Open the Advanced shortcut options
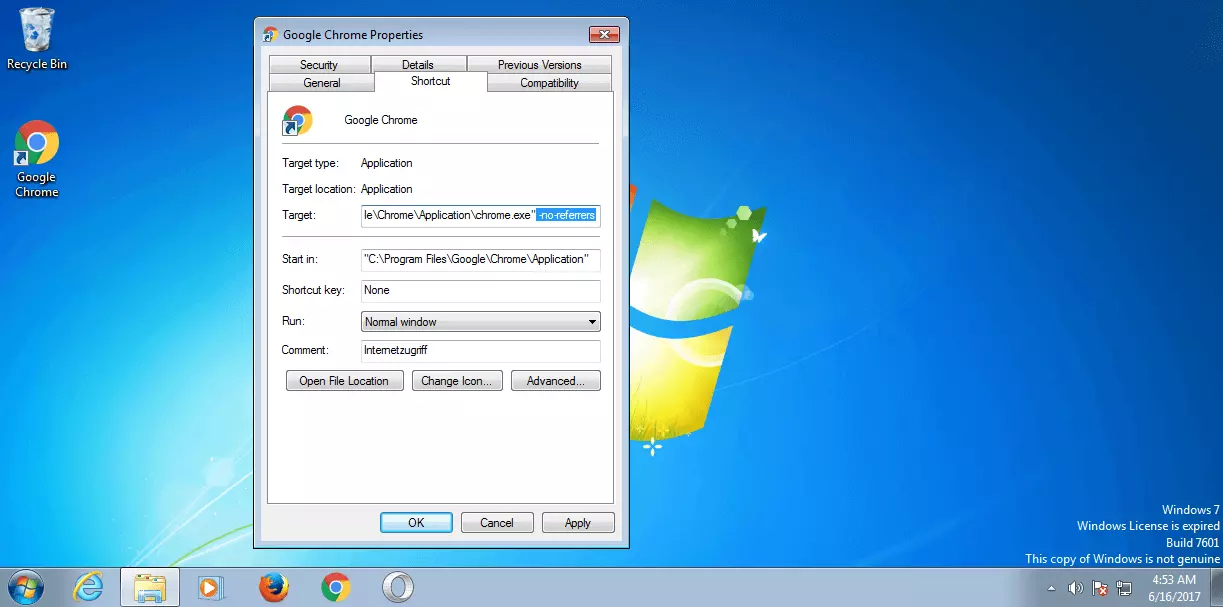 click(x=555, y=381)
